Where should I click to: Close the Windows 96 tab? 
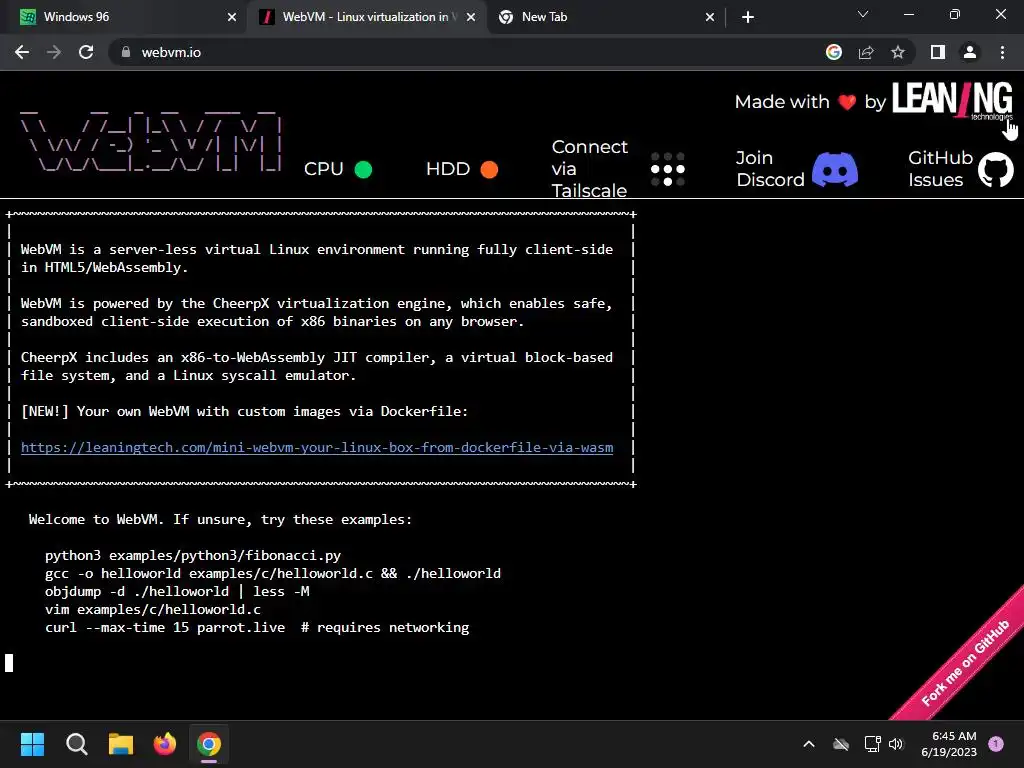232,17
